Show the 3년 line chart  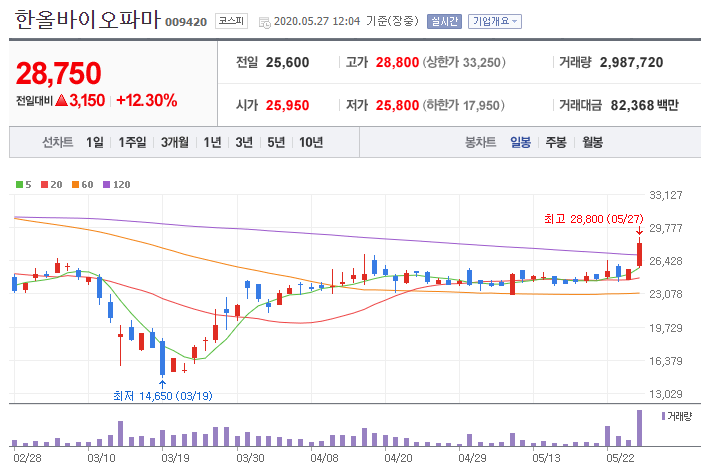pos(244,142)
